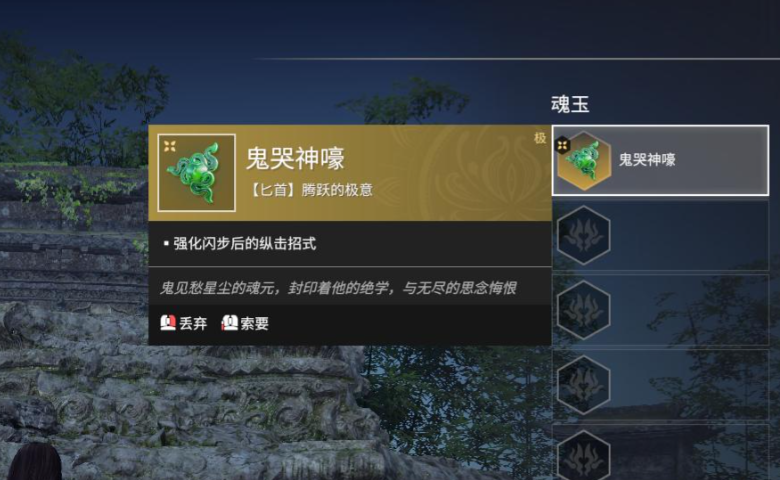Click the 极 rarity badge on tooltip
The image size is (780, 480).
click(x=540, y=138)
